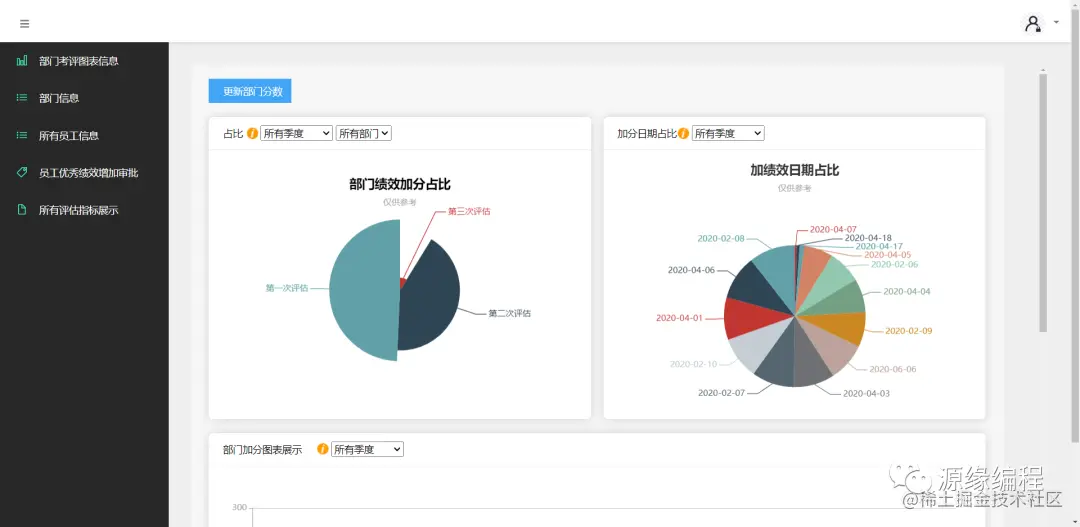
Task: Click the 2020-02-10 date label
Action: [x=694, y=364]
